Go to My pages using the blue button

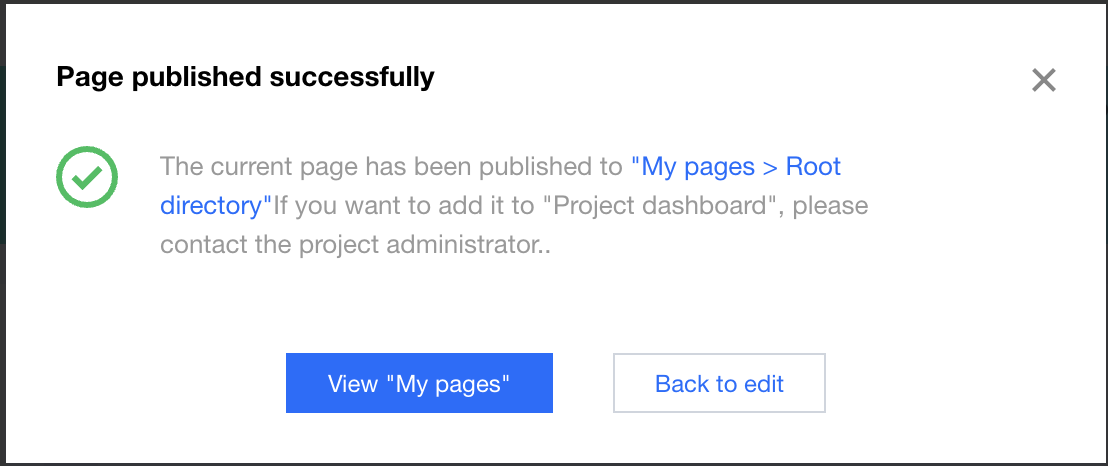click(x=419, y=383)
